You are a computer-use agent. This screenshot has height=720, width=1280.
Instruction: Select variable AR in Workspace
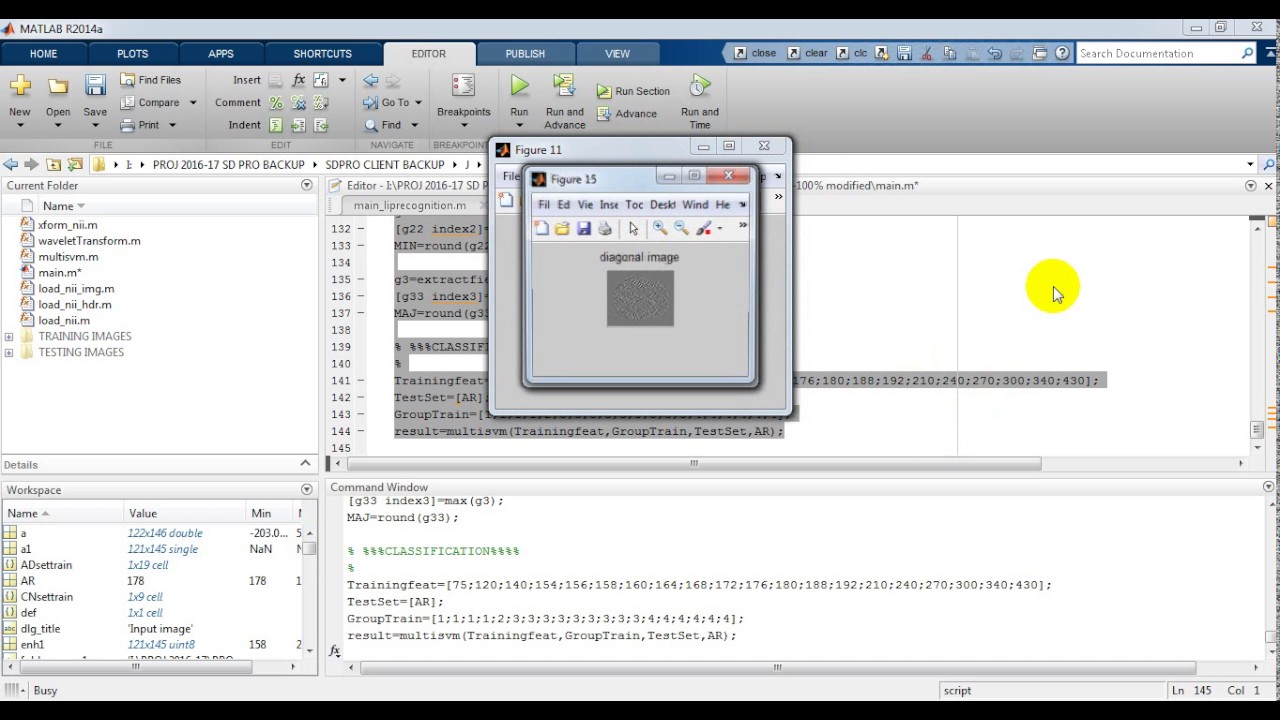coord(28,581)
